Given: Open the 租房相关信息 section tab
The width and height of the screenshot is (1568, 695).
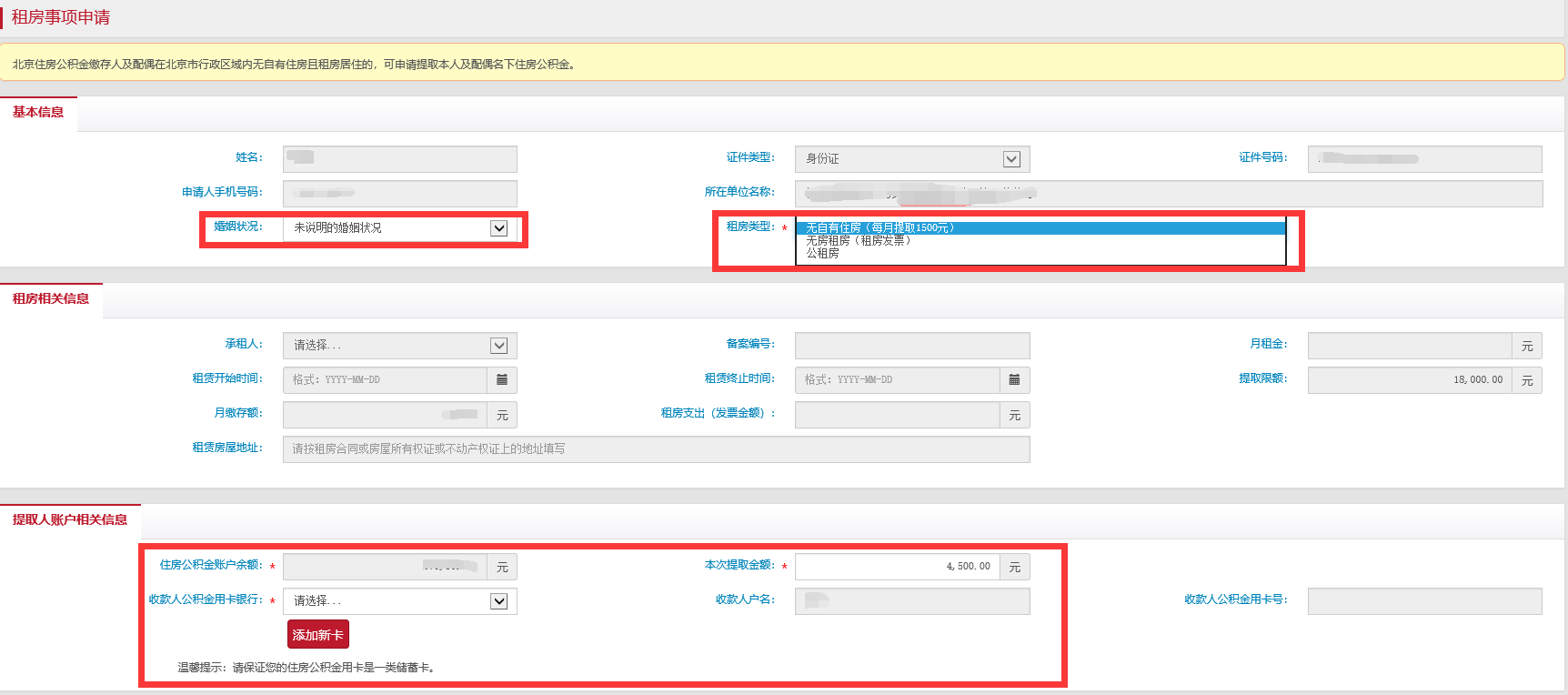Looking at the screenshot, I should click(x=51, y=299).
